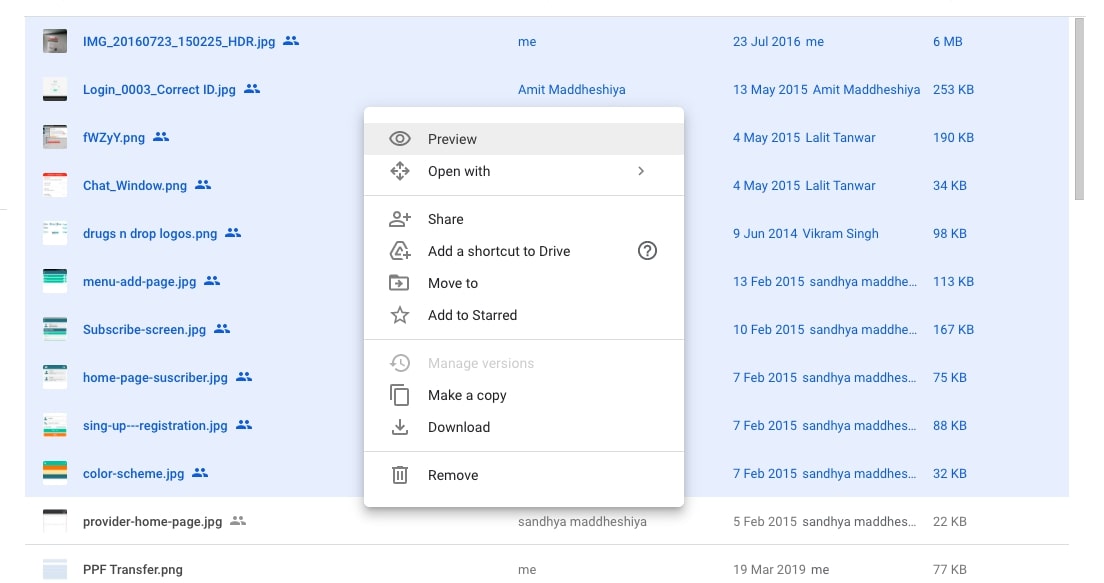The height and width of the screenshot is (583, 1104).
Task: Select Add to Starred option
Action: 524,315
